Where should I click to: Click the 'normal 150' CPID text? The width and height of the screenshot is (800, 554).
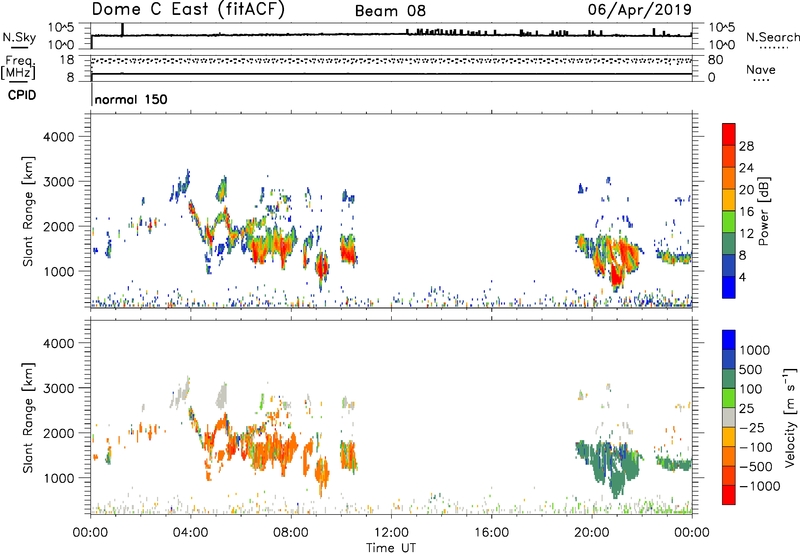[x=131, y=99]
